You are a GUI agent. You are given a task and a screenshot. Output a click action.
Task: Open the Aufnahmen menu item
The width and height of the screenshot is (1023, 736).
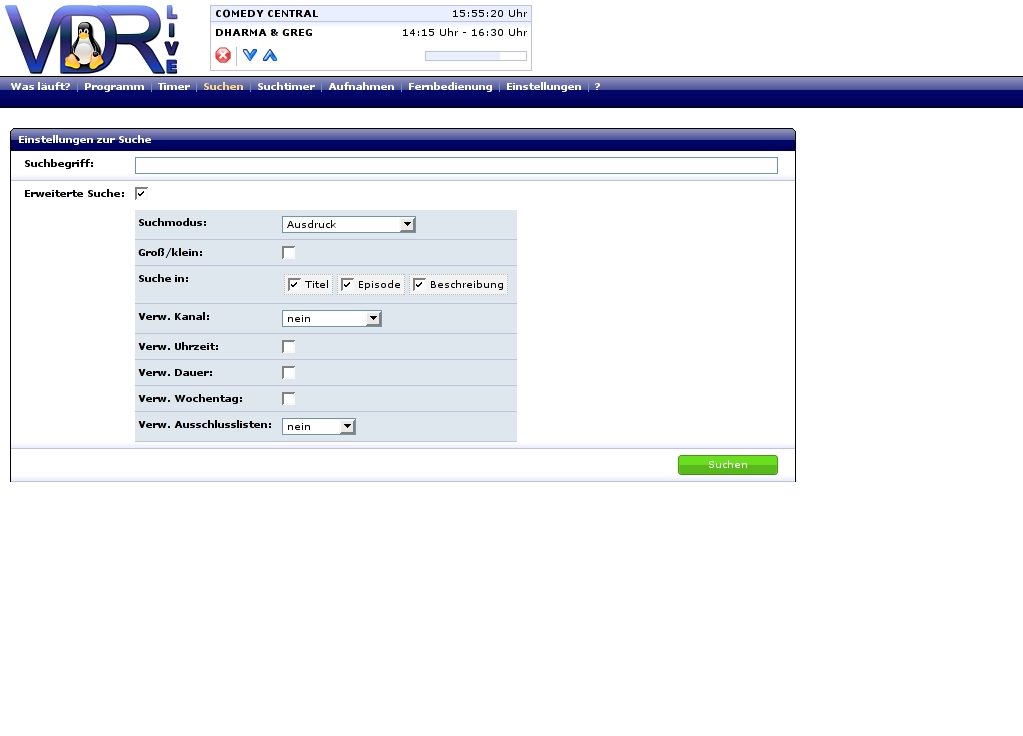point(361,87)
